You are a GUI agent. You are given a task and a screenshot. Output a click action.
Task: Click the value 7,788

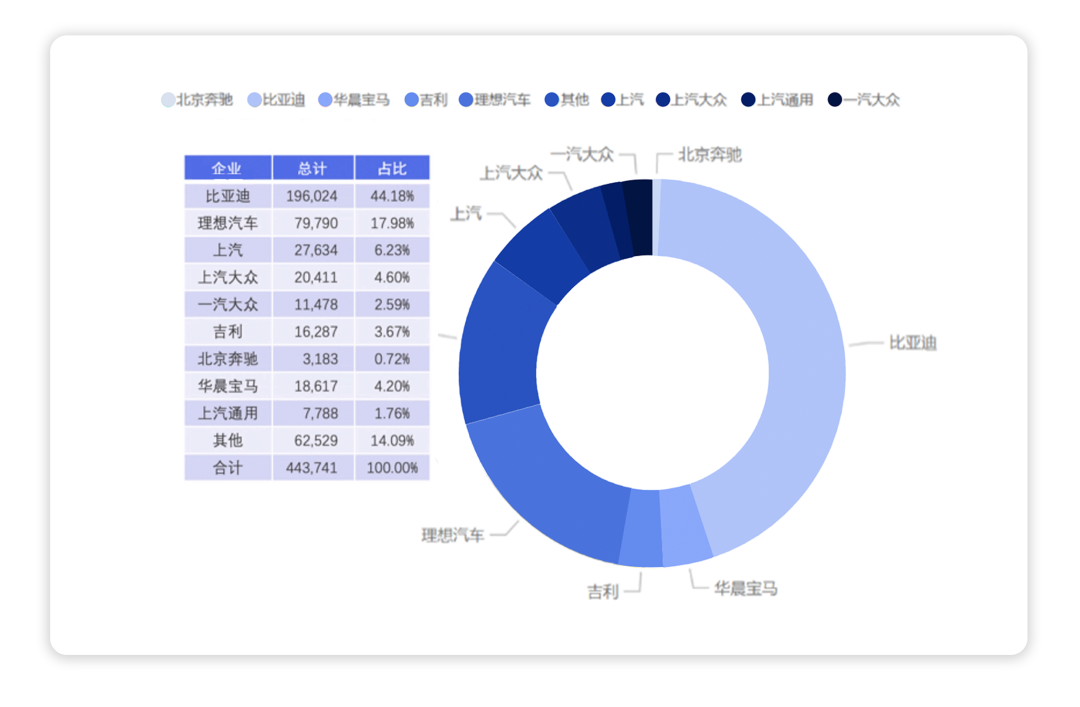[x=313, y=413]
